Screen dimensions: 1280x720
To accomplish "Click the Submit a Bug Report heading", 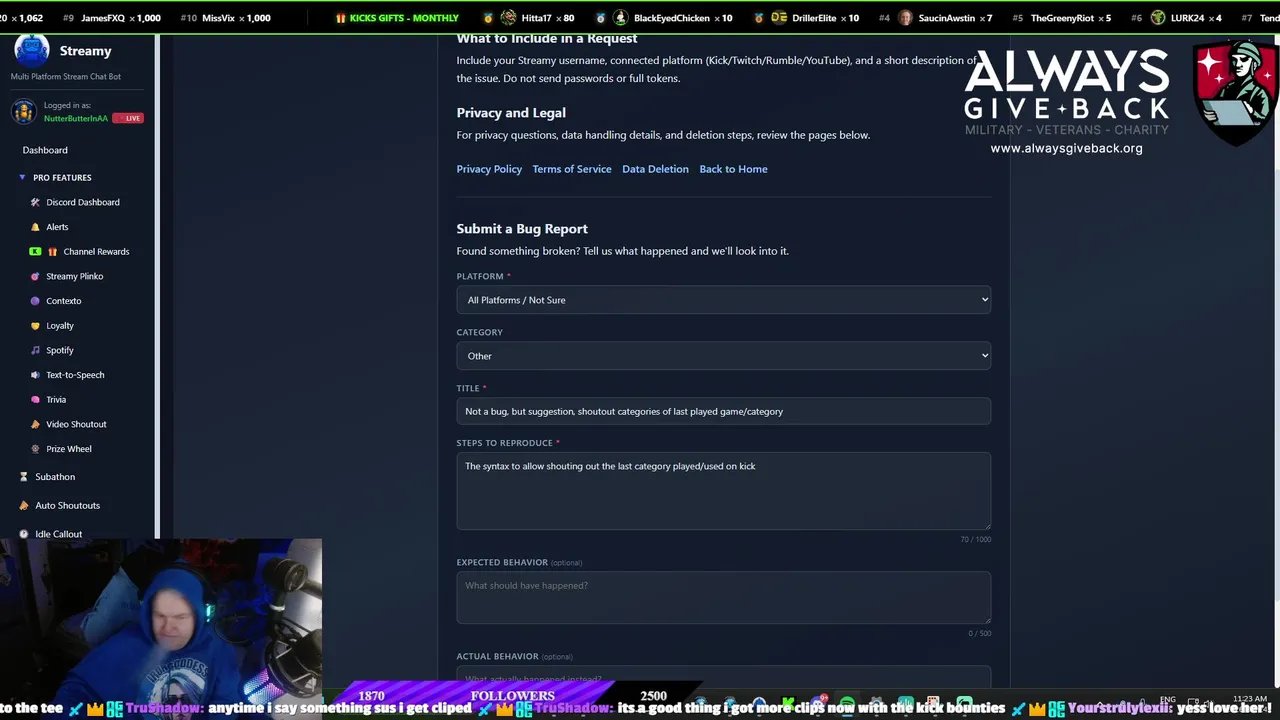I will tap(522, 229).
